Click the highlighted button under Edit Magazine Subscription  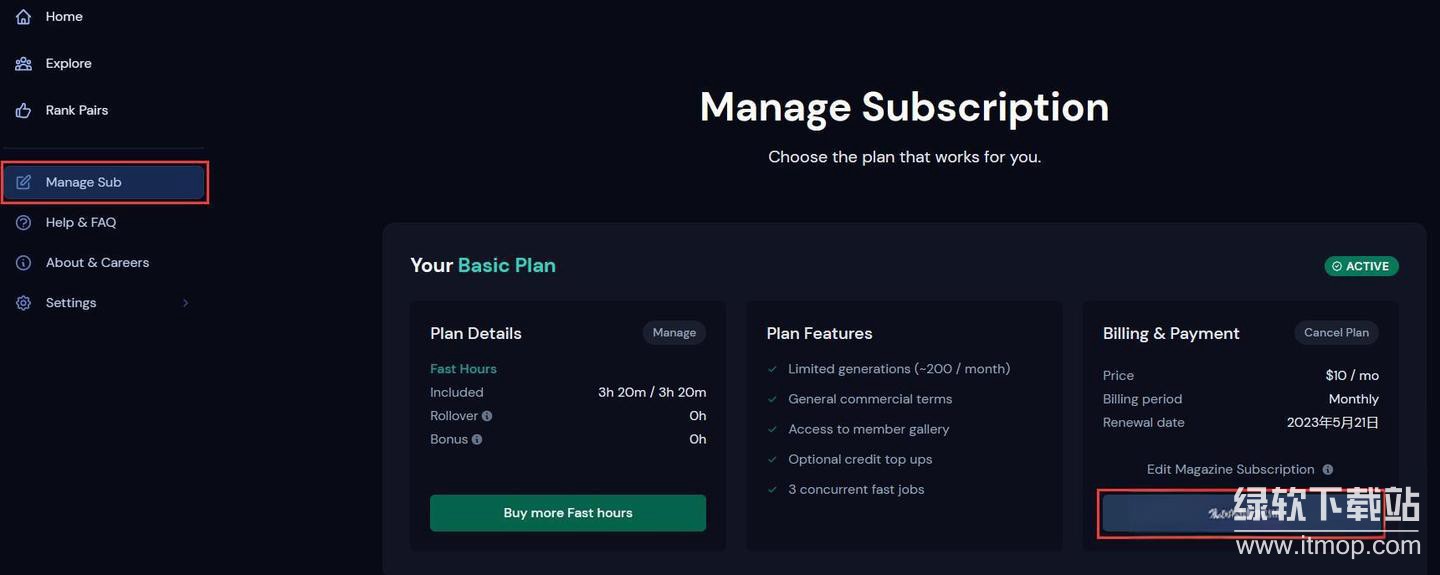point(1240,514)
